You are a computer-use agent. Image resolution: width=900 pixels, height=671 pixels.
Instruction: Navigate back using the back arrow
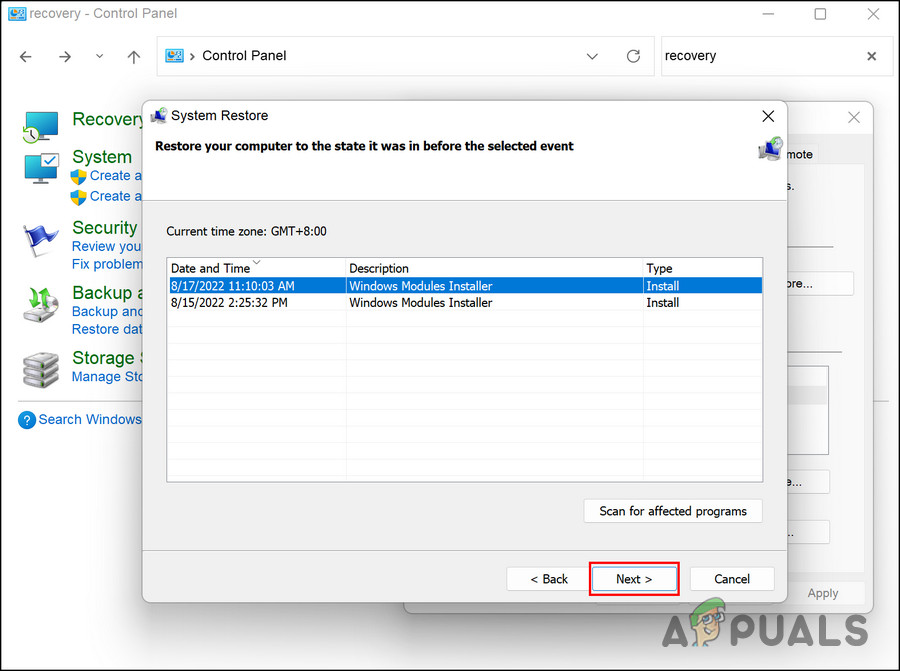coord(25,57)
